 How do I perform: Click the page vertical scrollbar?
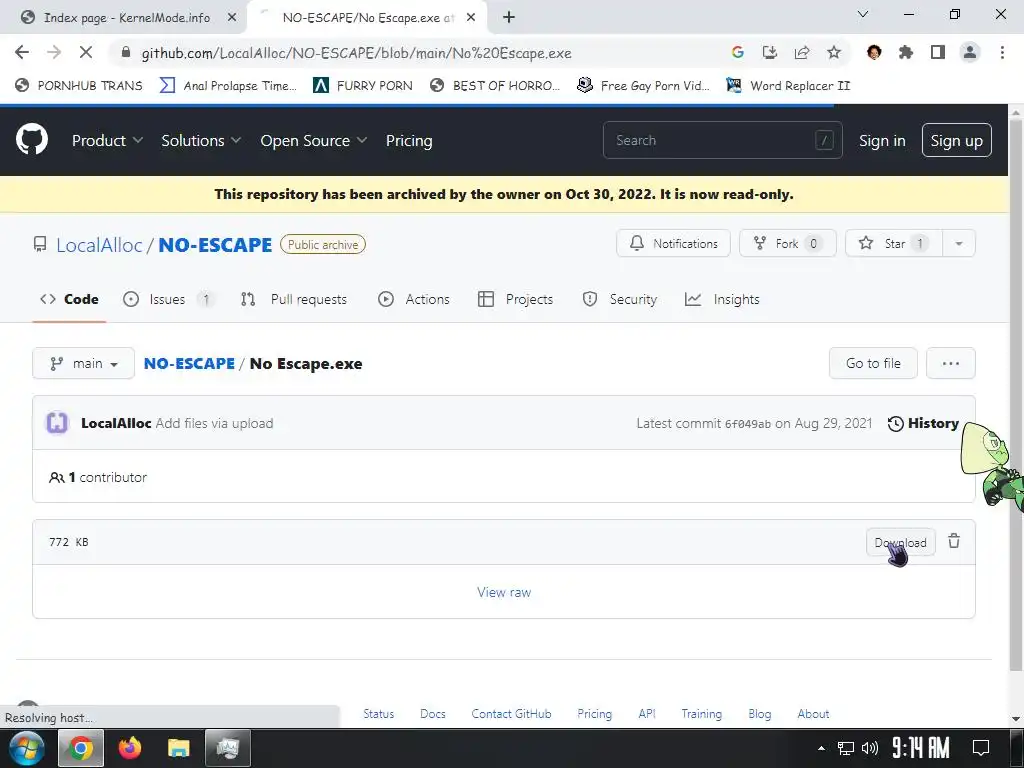click(1016, 392)
